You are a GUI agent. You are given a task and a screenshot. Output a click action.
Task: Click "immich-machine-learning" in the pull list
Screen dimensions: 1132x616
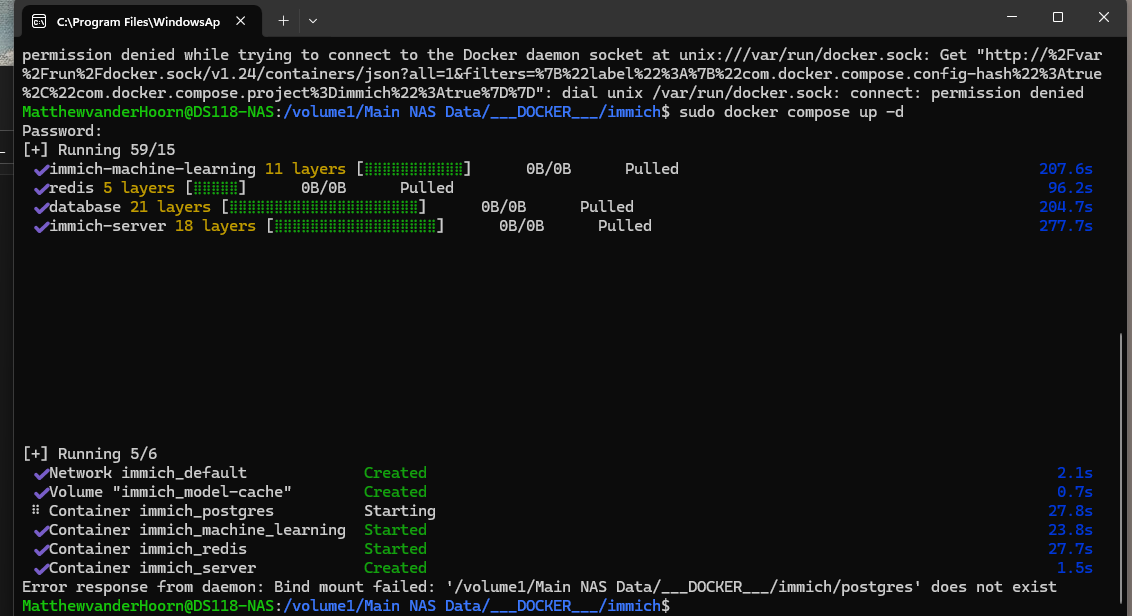click(152, 169)
